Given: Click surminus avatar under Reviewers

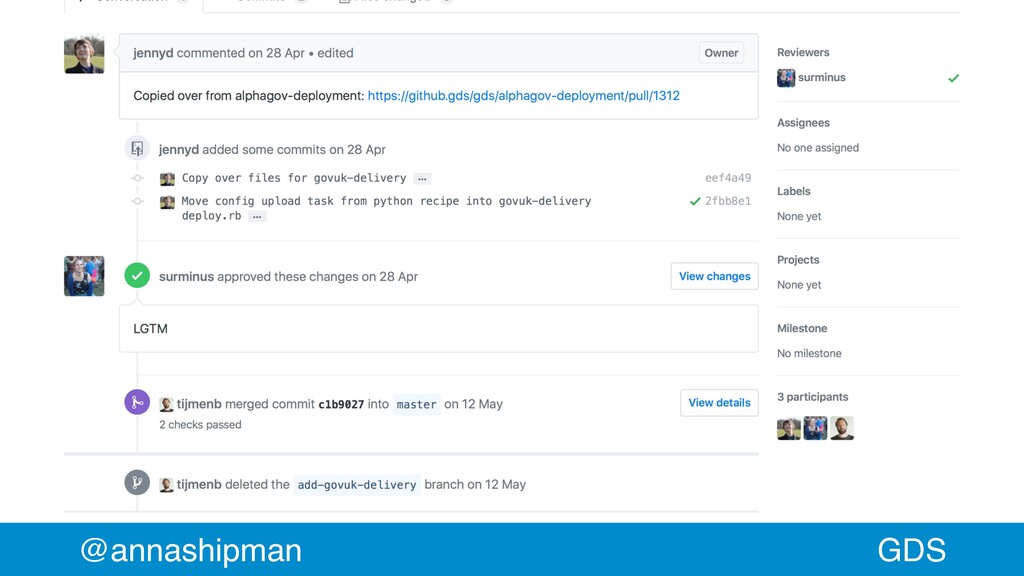Looking at the screenshot, I should coord(786,78).
